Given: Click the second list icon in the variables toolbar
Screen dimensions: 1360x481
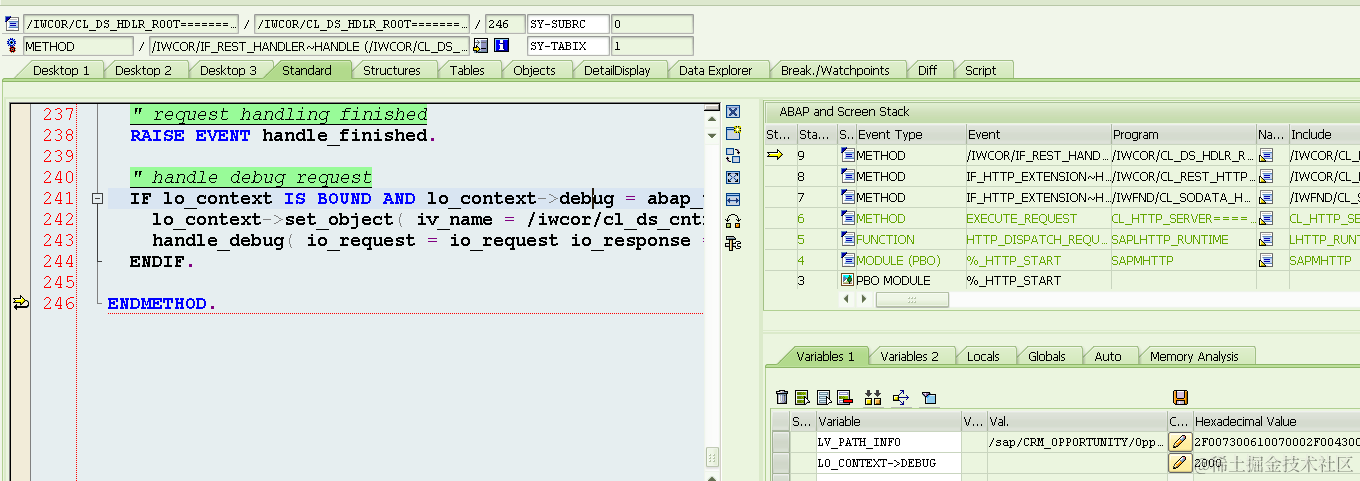Looking at the screenshot, I should (823, 398).
